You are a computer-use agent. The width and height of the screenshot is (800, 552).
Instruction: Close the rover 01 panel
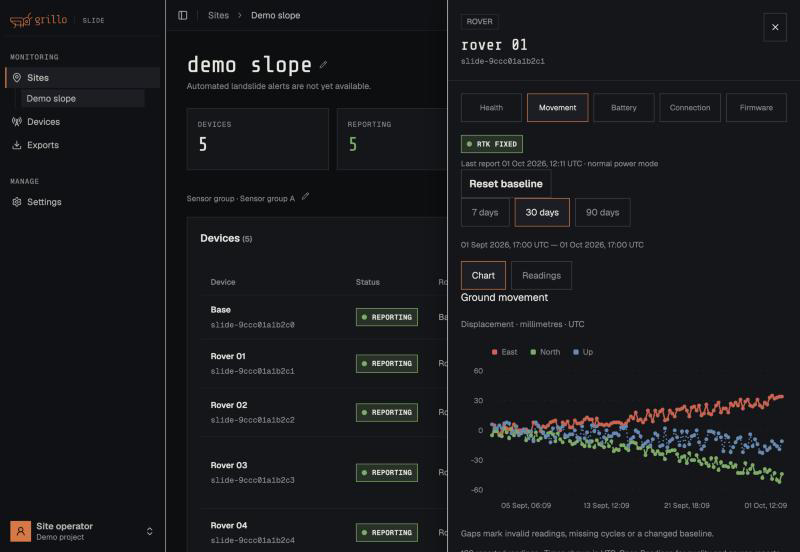pyautogui.click(x=775, y=27)
